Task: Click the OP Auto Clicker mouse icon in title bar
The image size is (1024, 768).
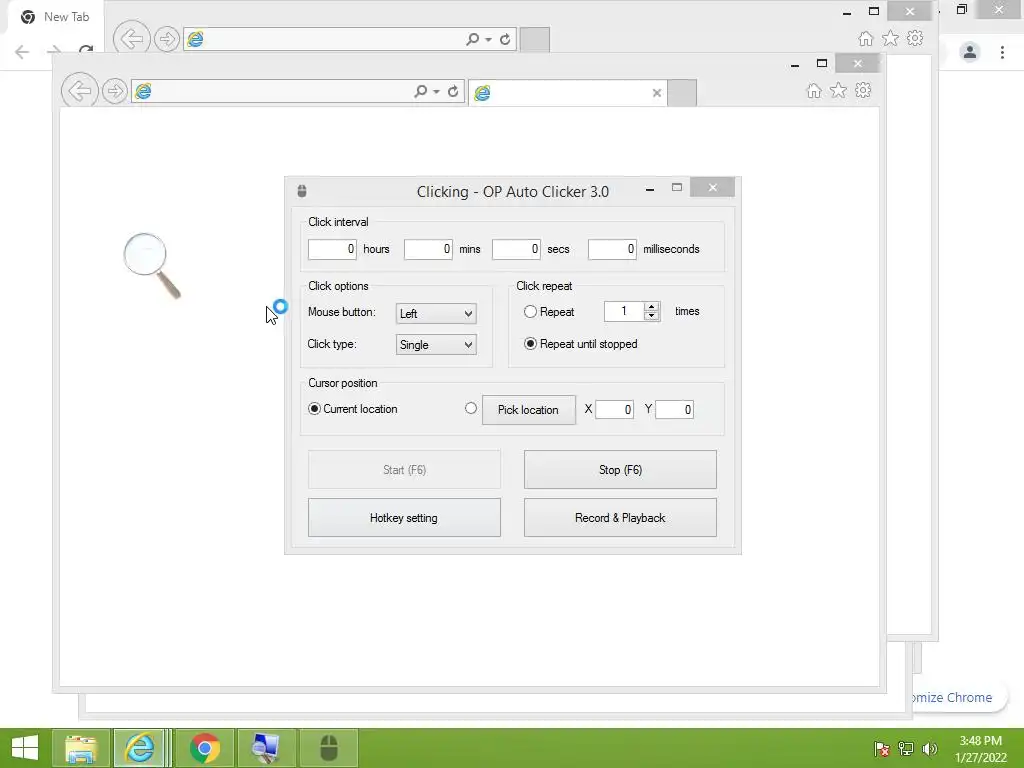Action: (x=302, y=191)
